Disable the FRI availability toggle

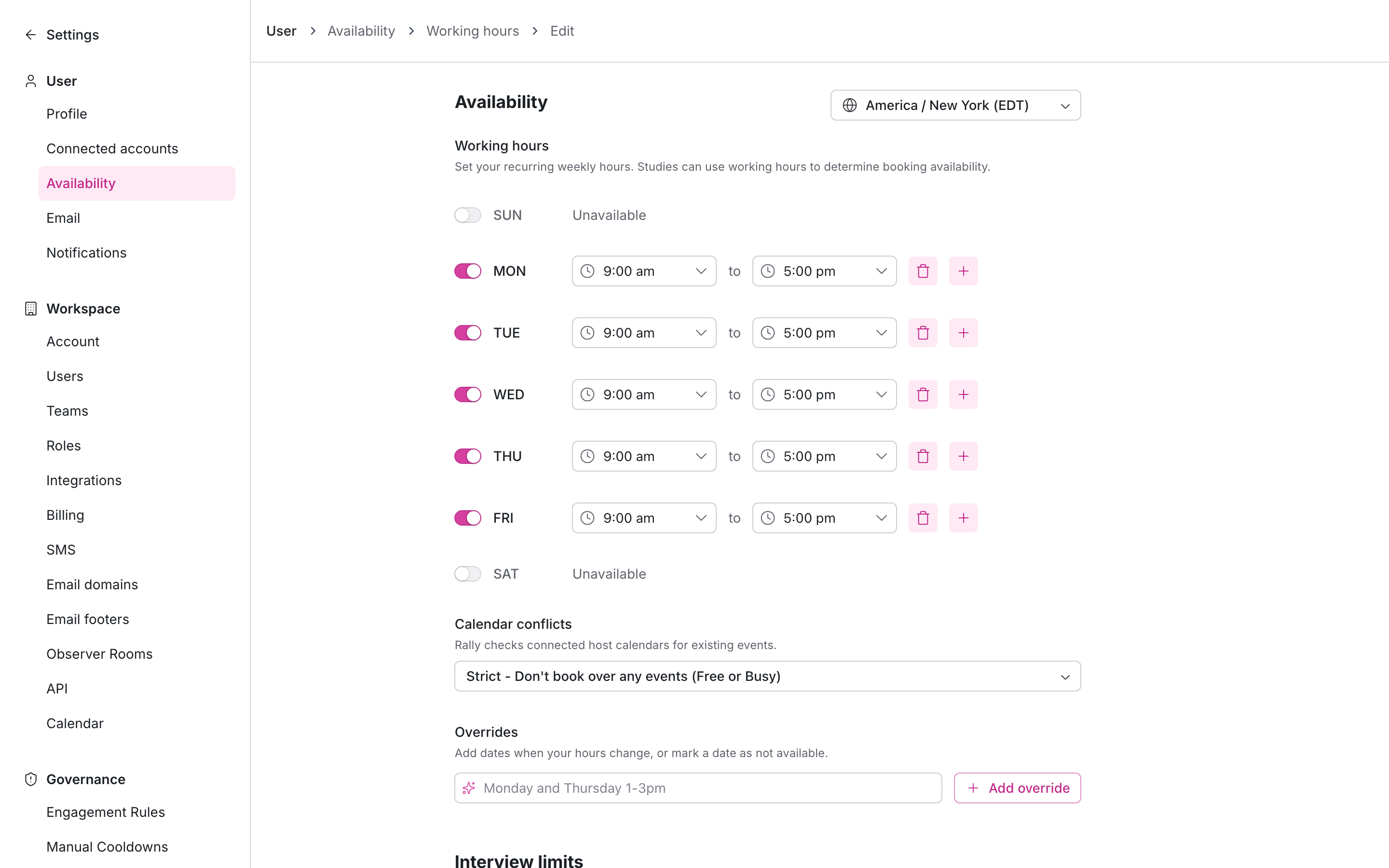click(x=468, y=518)
